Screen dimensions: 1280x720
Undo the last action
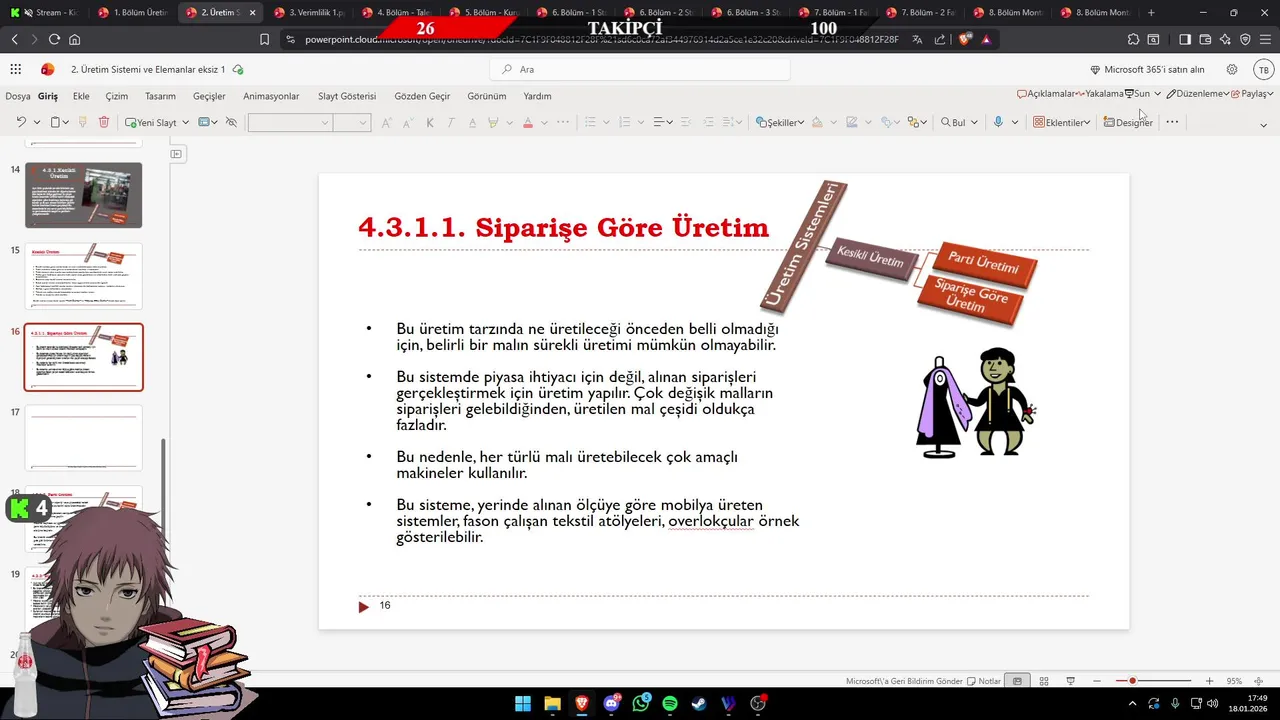pyautogui.click(x=20, y=122)
